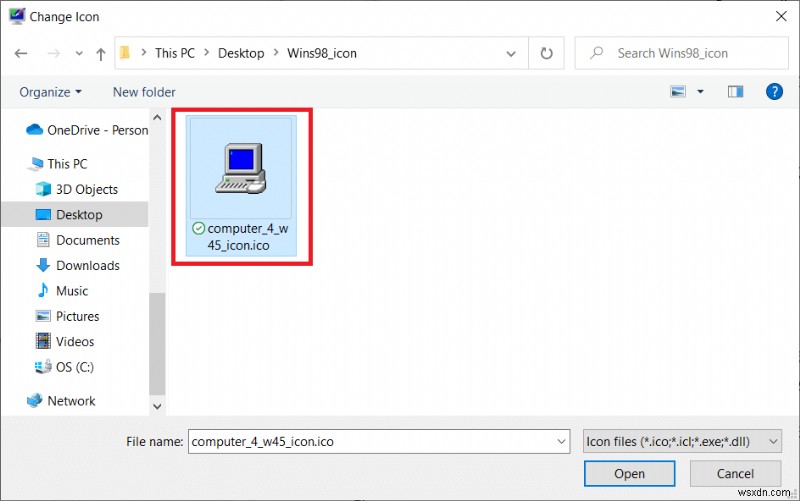800x501 pixels.
Task: Click the computer_4_w45_icon.ico file name label
Action: pos(248,237)
